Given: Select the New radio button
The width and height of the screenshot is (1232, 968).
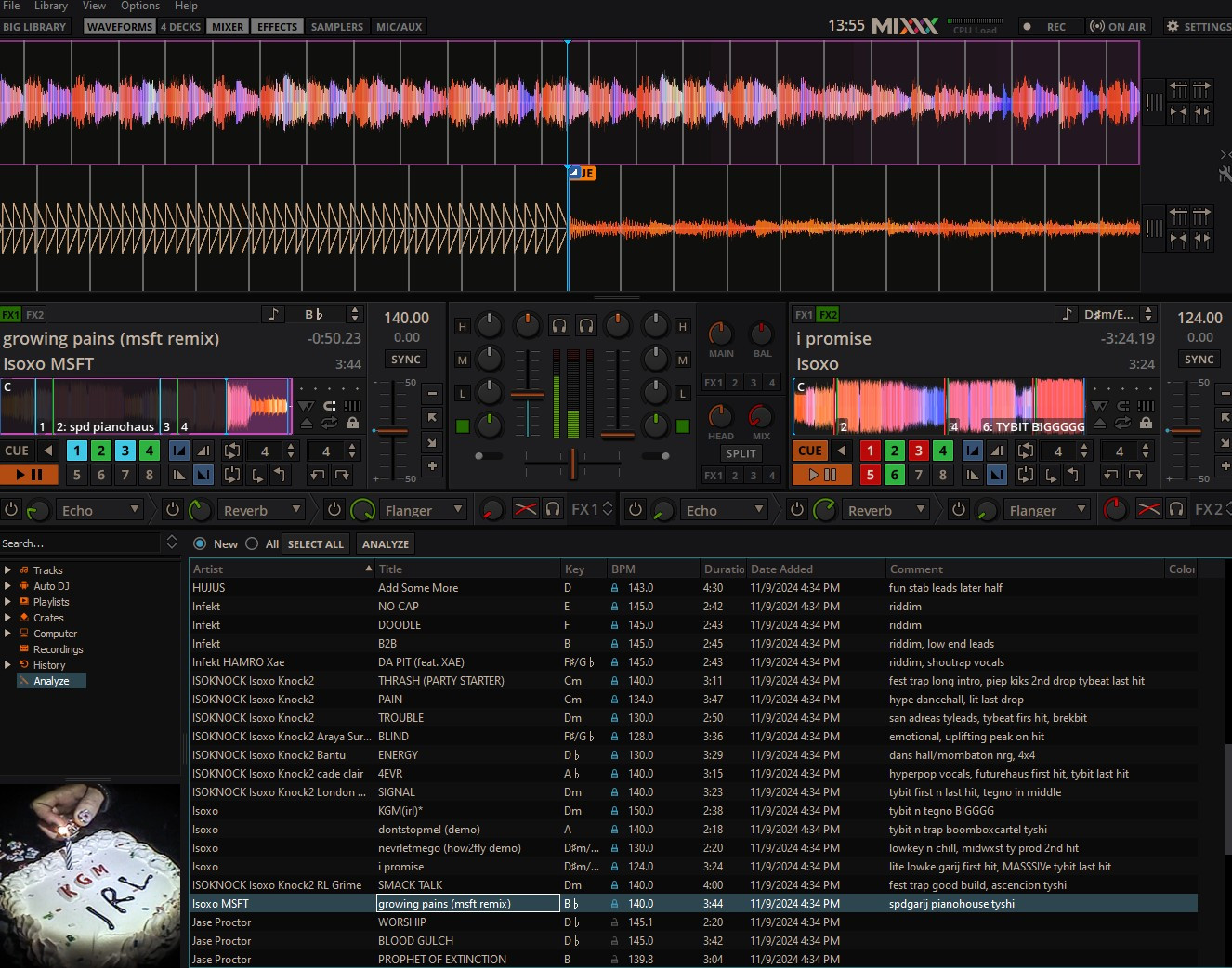Looking at the screenshot, I should (x=200, y=543).
